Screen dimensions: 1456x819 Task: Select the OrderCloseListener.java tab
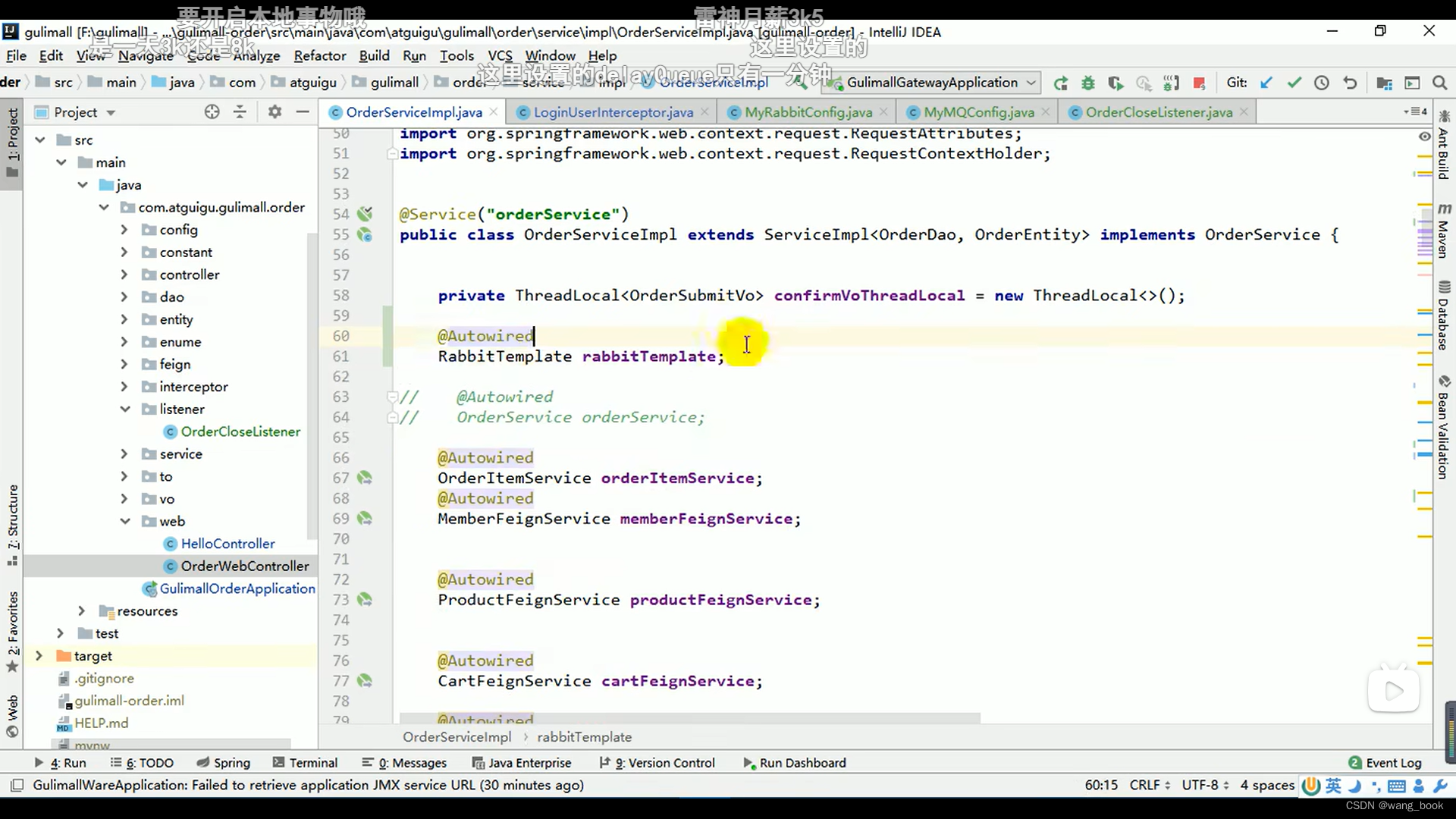[1160, 112]
